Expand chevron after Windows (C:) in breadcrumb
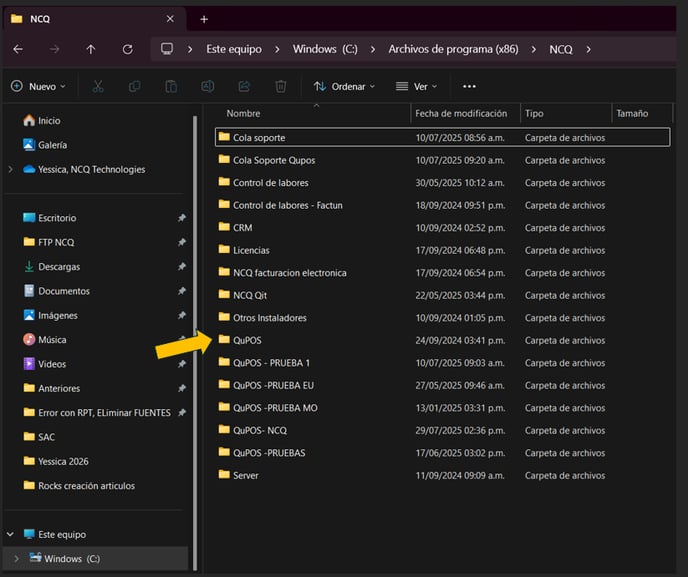This screenshot has height=577, width=688. [x=373, y=50]
